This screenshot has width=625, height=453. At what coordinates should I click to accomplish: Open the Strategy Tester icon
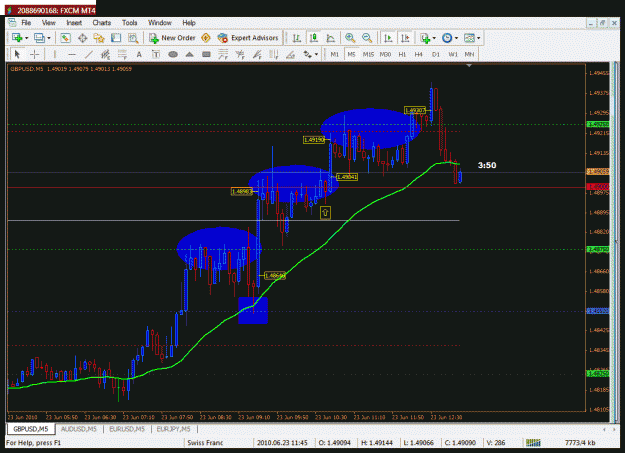point(133,38)
